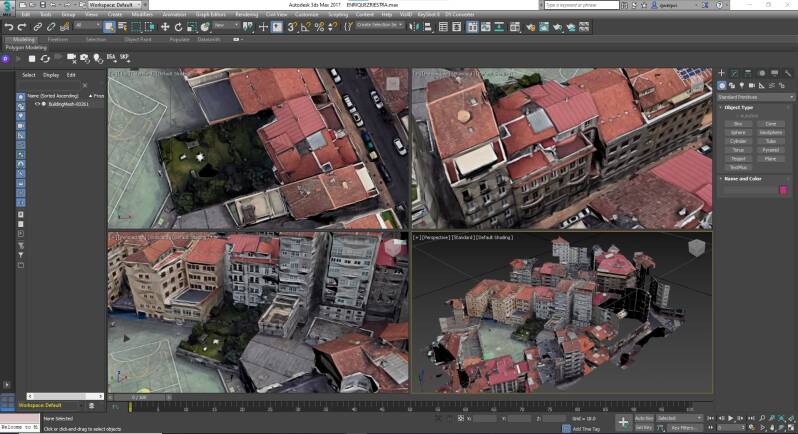
Task: Open the Create tab in command panel
Action: pyautogui.click(x=721, y=73)
